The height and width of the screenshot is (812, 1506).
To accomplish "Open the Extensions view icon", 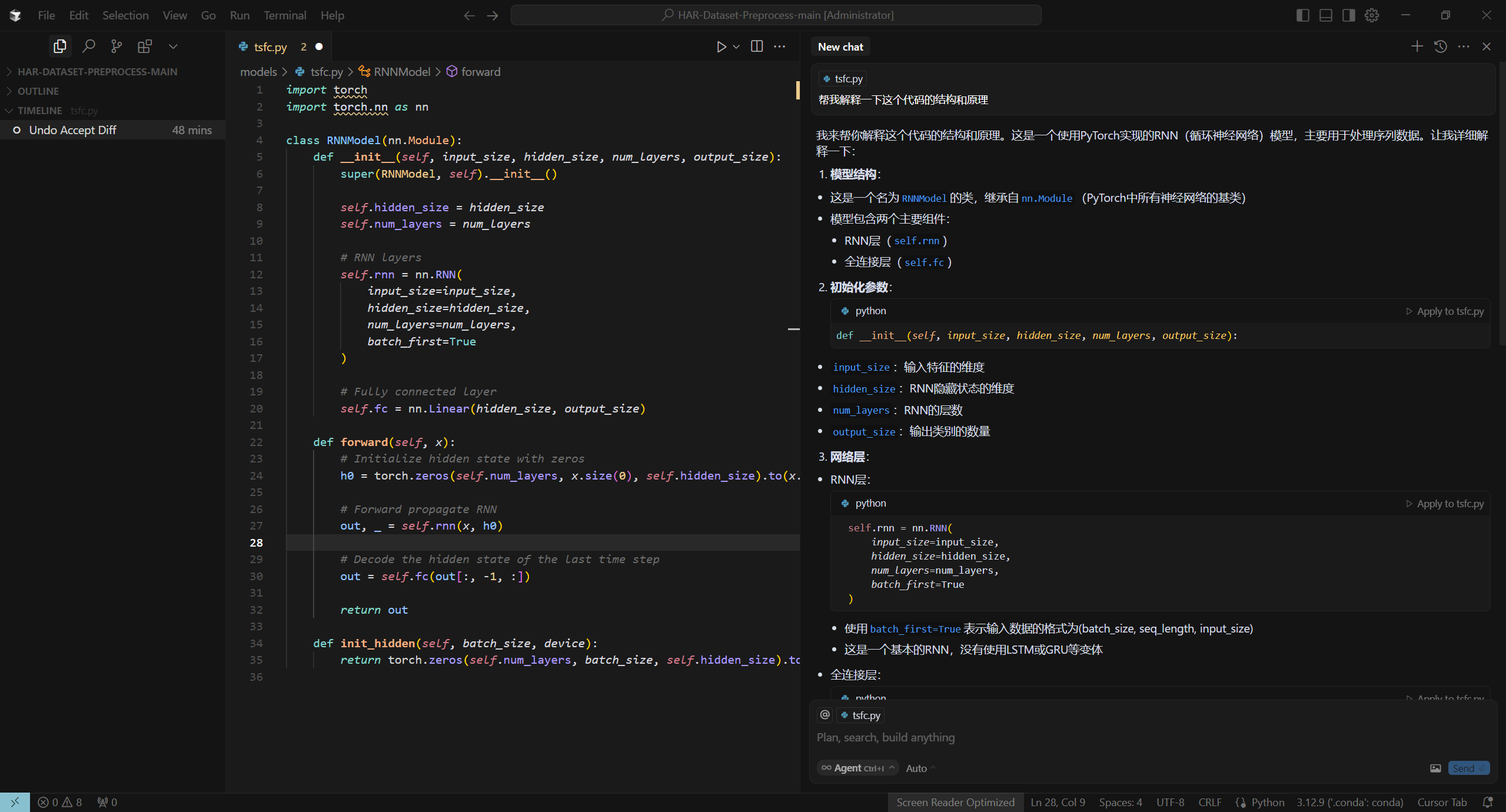I will tap(144, 46).
